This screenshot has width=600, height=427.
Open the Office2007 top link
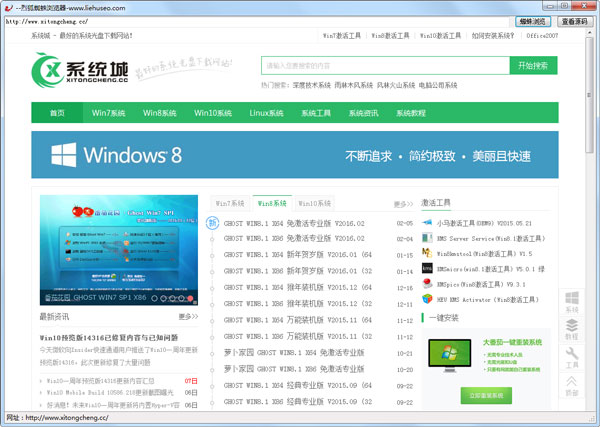pyautogui.click(x=542, y=36)
